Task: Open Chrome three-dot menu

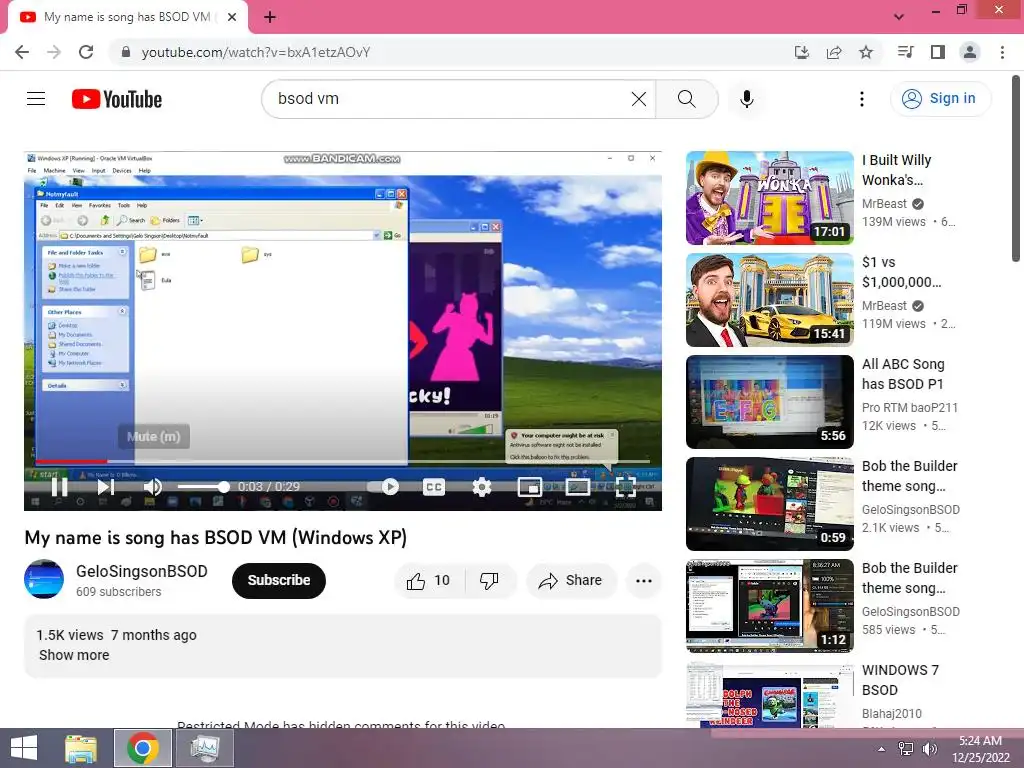Action: tap(1002, 52)
